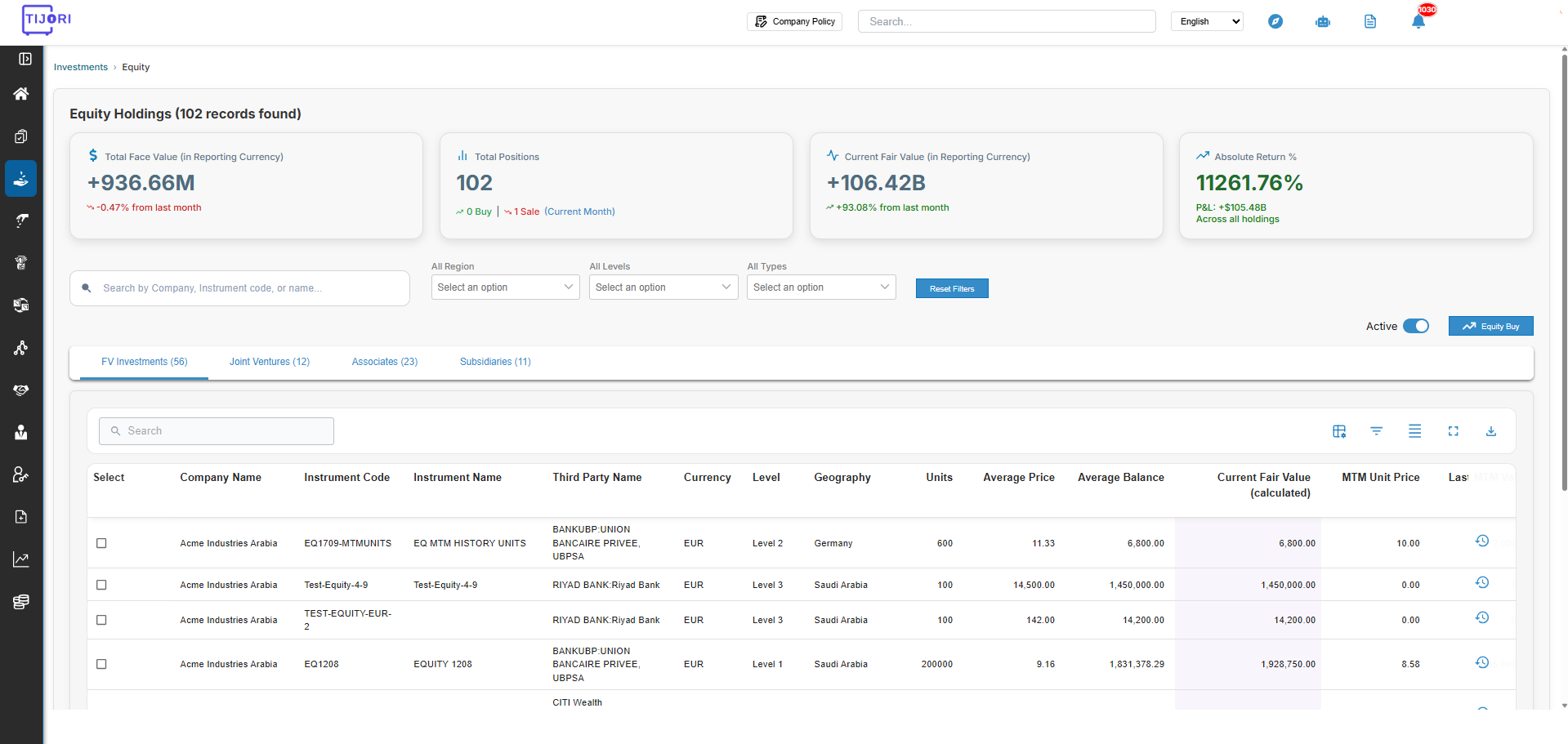The image size is (1568, 744).
Task: Switch to Joint Ventures (12) tab
Action: [270, 362]
